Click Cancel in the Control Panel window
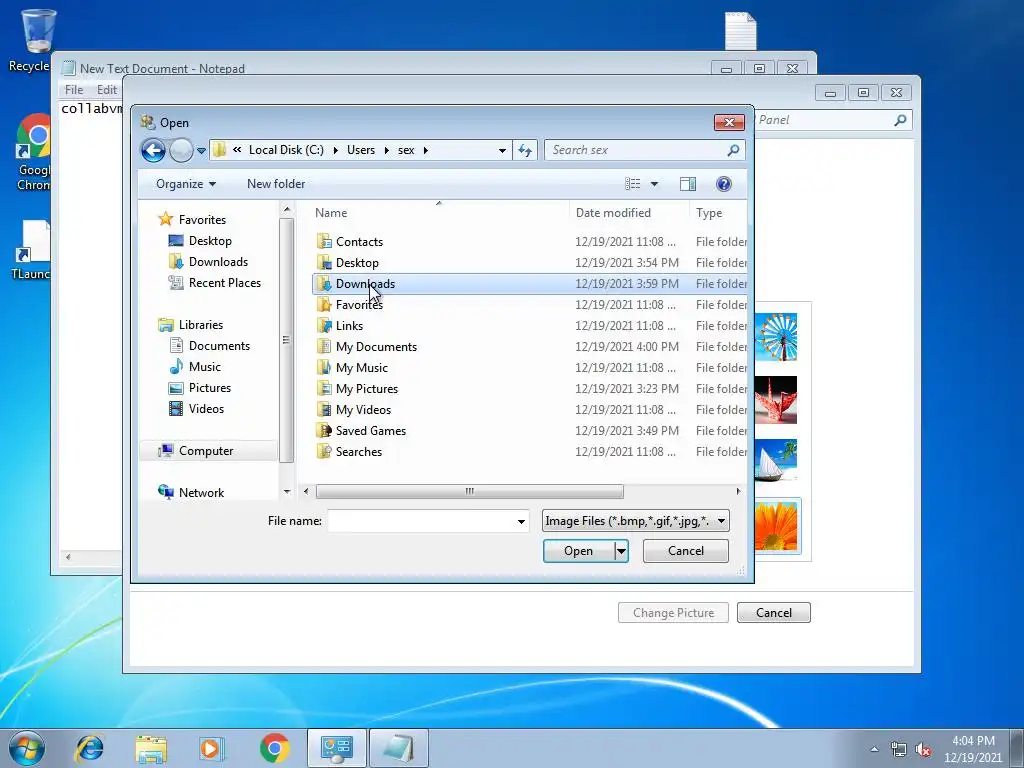 [x=774, y=613]
